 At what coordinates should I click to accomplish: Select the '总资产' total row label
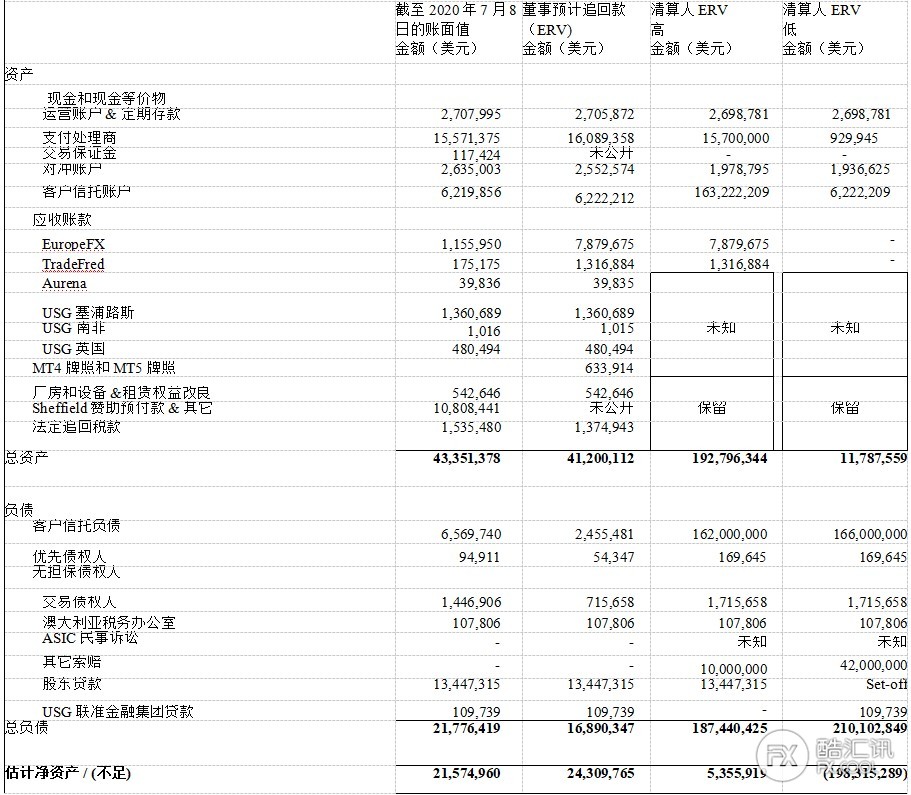point(26,457)
